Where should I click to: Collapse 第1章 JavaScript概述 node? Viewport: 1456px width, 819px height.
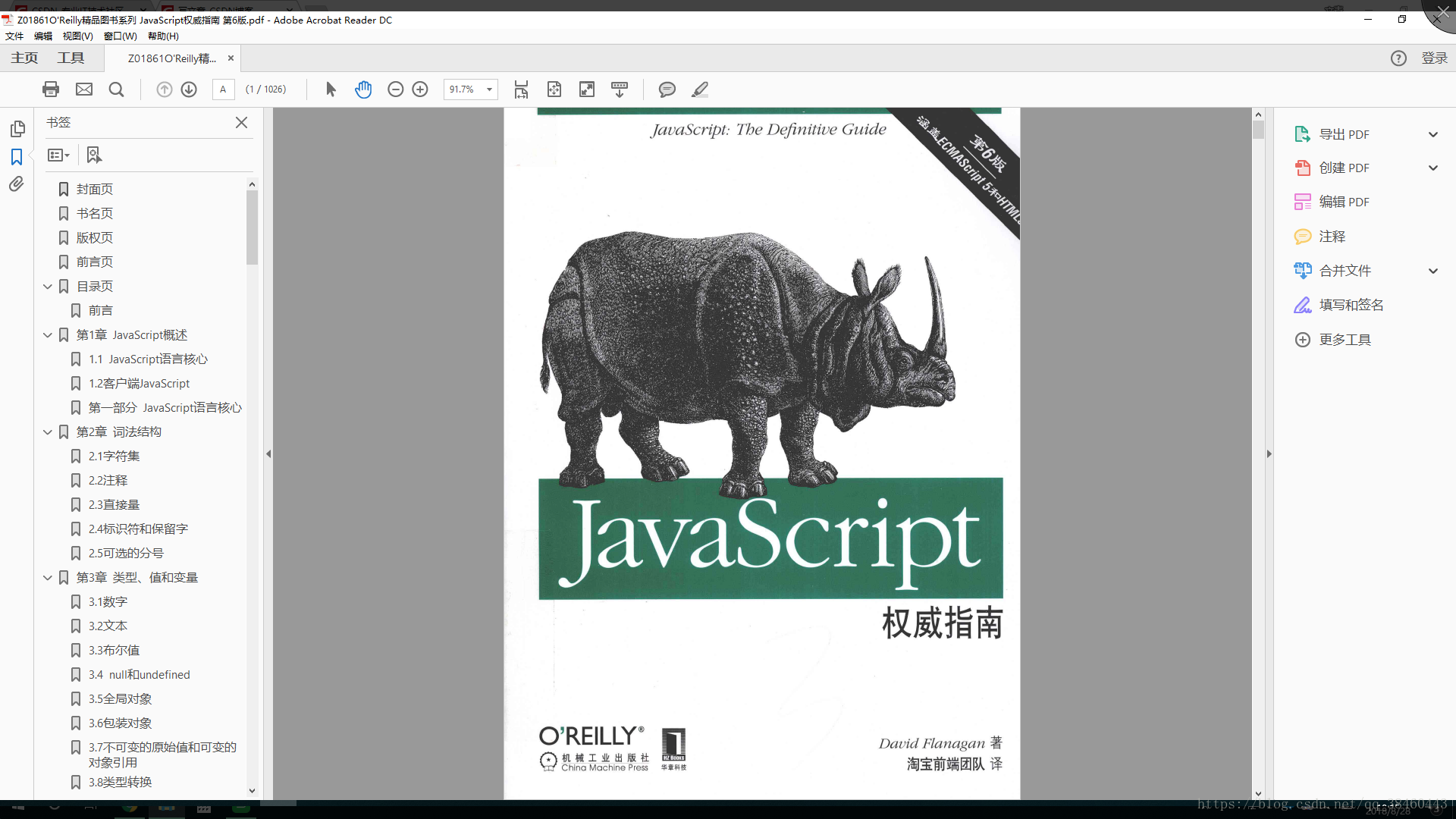click(x=48, y=334)
